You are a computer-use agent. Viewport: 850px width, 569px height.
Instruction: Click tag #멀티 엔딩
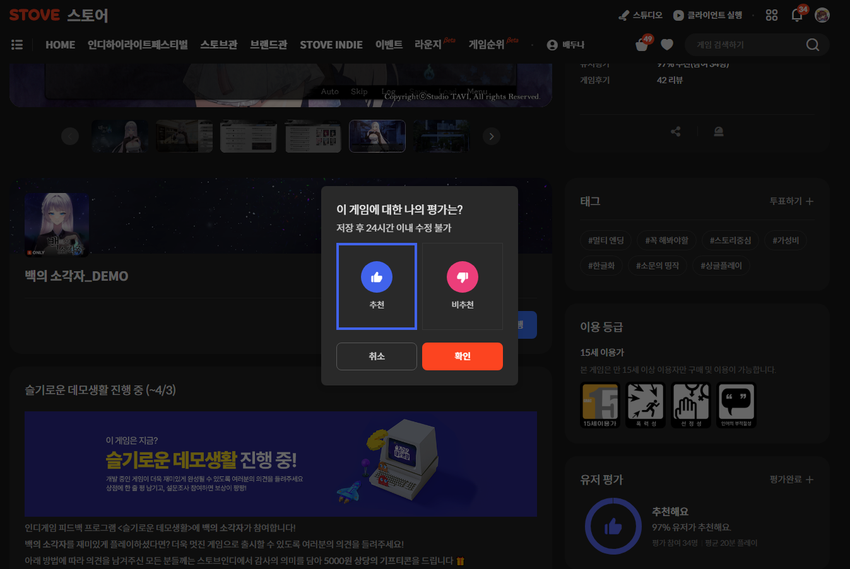click(606, 240)
